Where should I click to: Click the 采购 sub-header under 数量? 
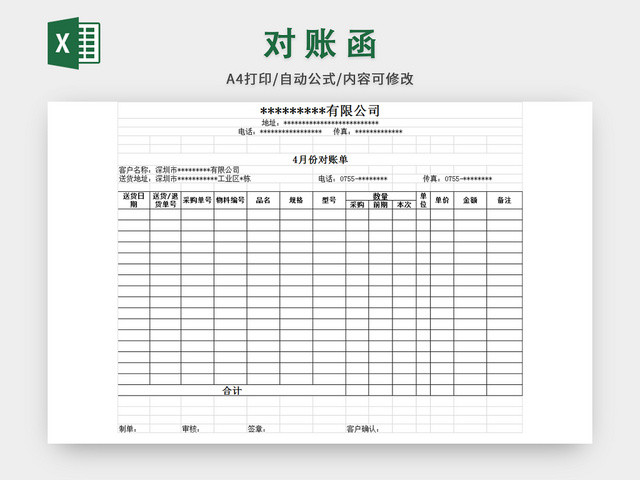[x=357, y=204]
